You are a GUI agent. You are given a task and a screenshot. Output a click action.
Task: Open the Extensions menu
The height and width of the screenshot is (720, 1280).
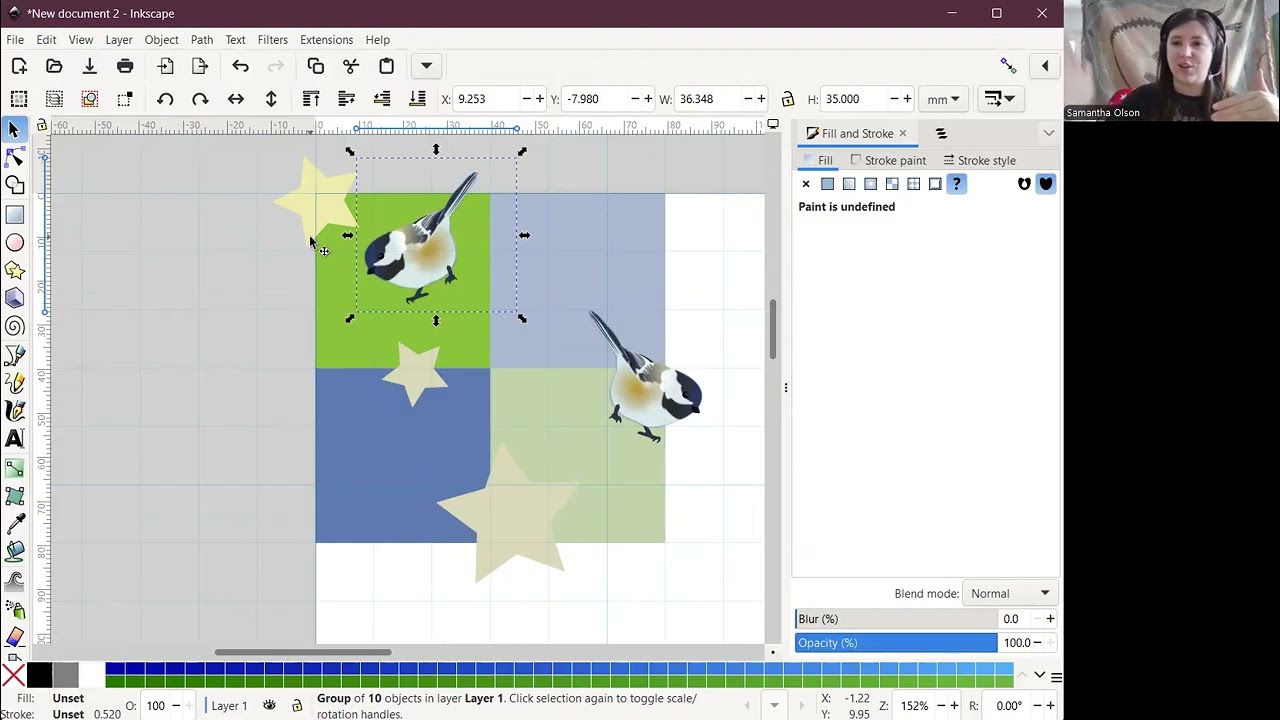pyautogui.click(x=326, y=40)
